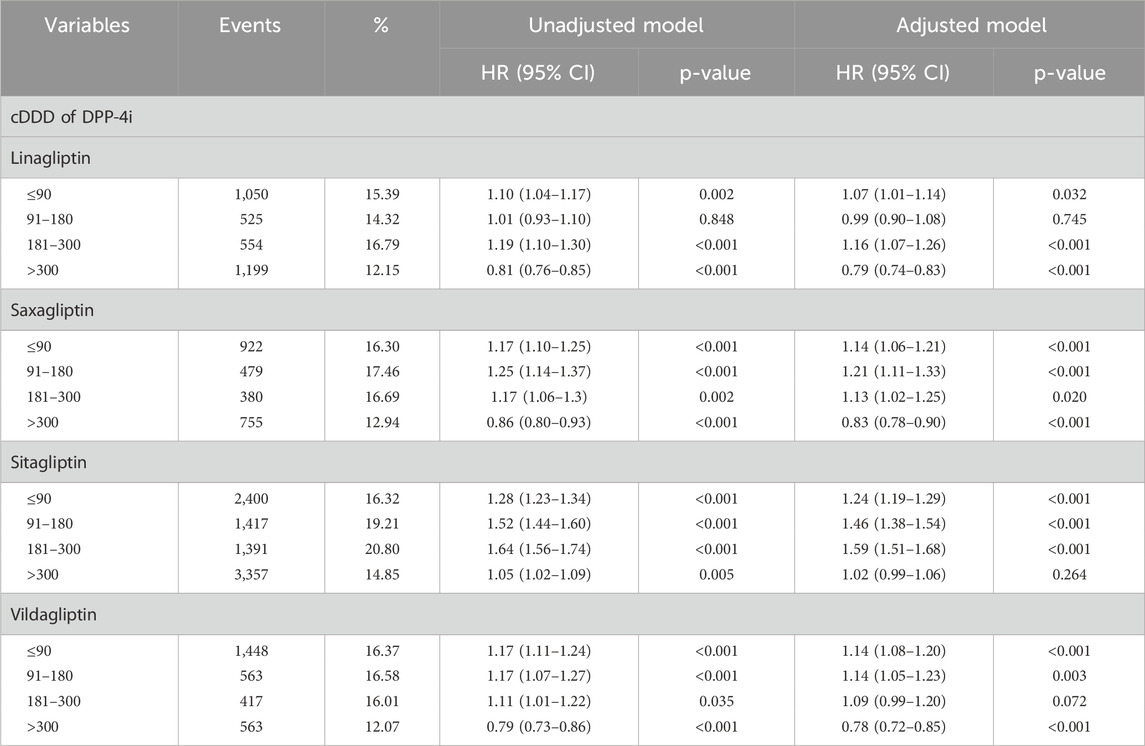This screenshot has width=1145, height=746.
Task: Click the percentage value 12.94
Action: [382, 423]
